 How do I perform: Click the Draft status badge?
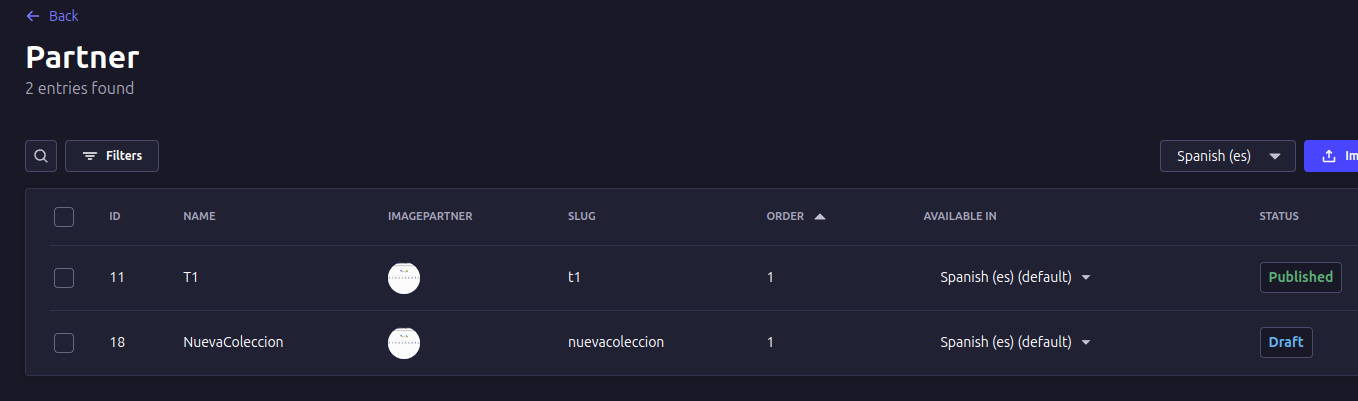1285,342
